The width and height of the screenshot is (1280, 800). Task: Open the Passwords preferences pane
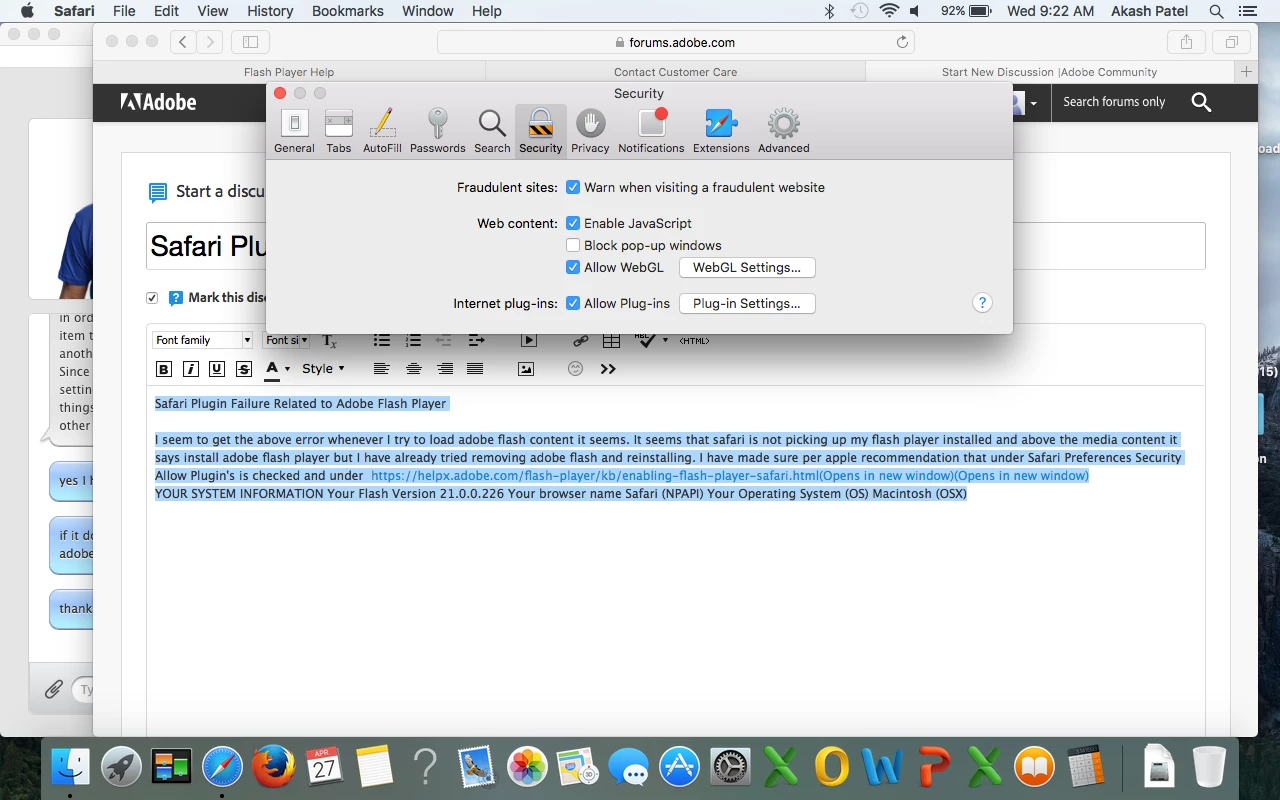(437, 131)
